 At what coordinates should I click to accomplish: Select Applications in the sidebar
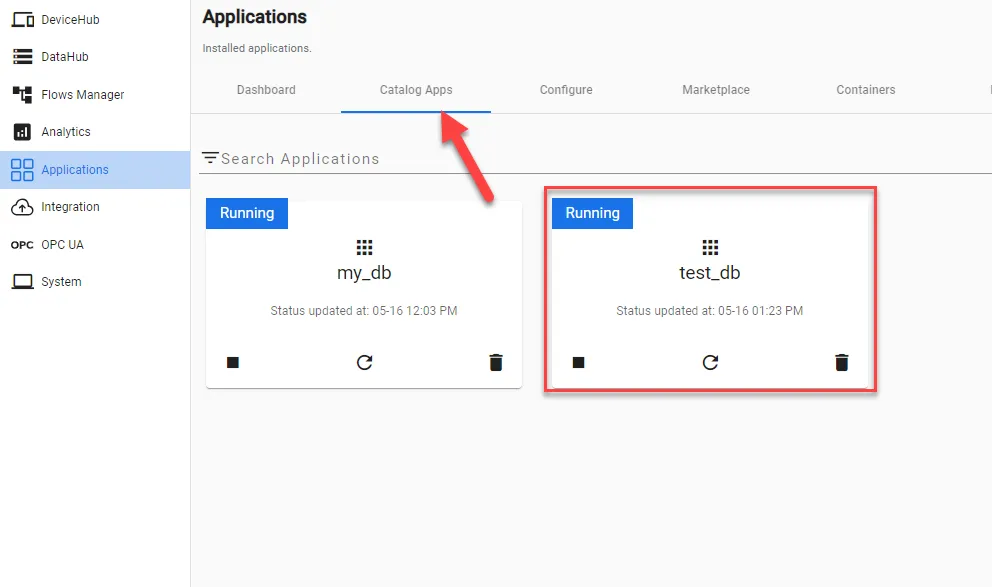pos(95,170)
